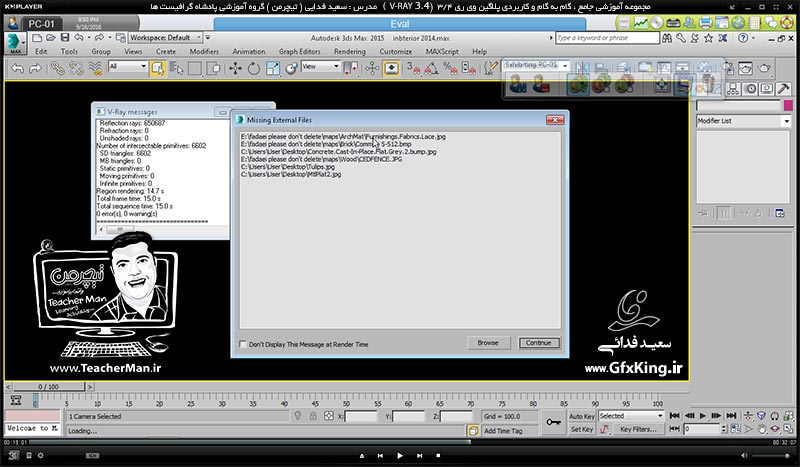Screen dimensions: 800x467
Task: Select the Select and Link chain tool
Action: tap(57, 68)
